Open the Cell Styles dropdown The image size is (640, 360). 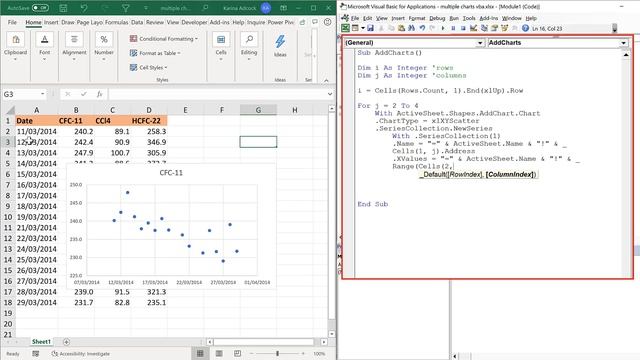coord(149,67)
